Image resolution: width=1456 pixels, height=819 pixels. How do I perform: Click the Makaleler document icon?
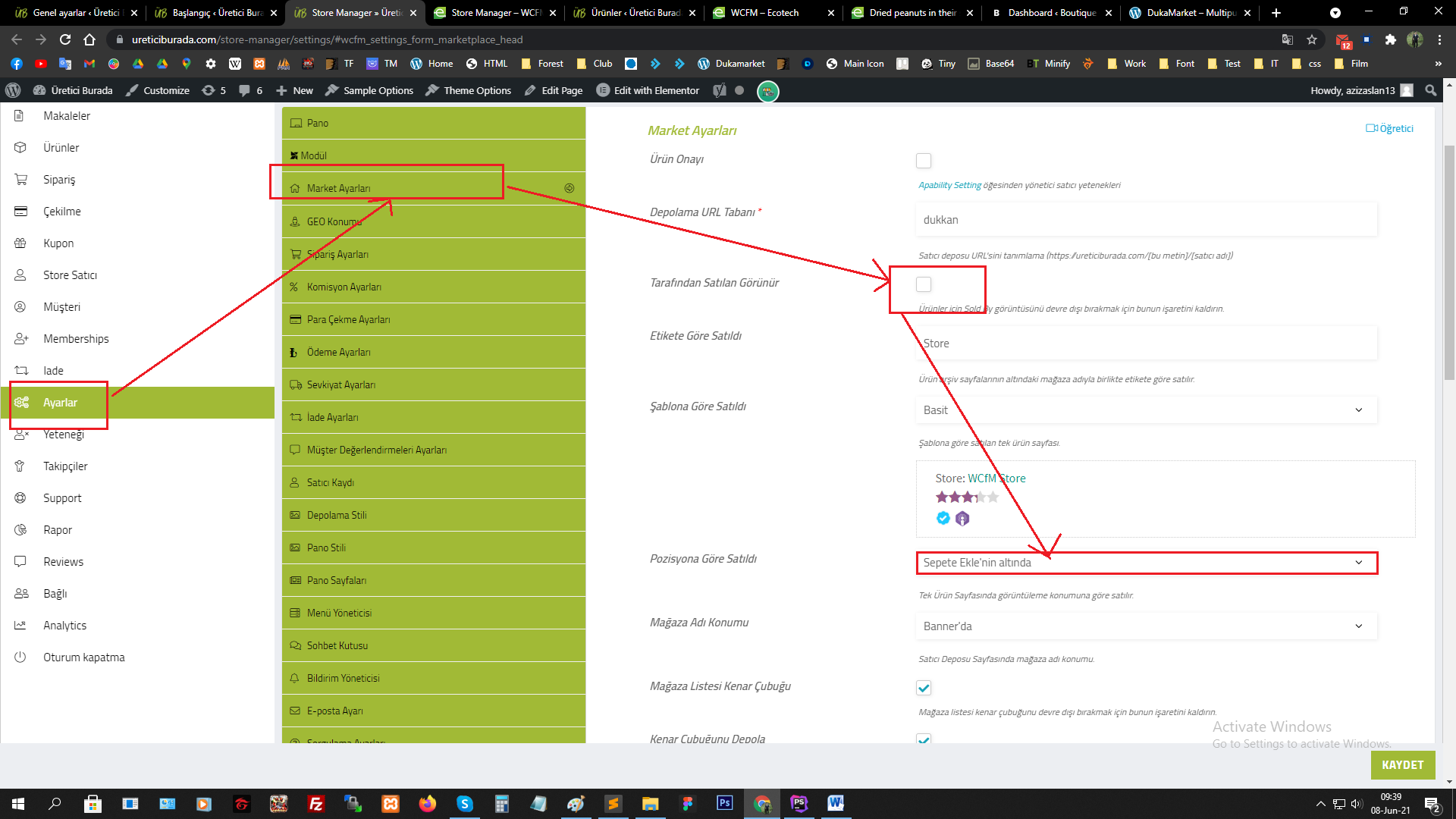tap(20, 116)
